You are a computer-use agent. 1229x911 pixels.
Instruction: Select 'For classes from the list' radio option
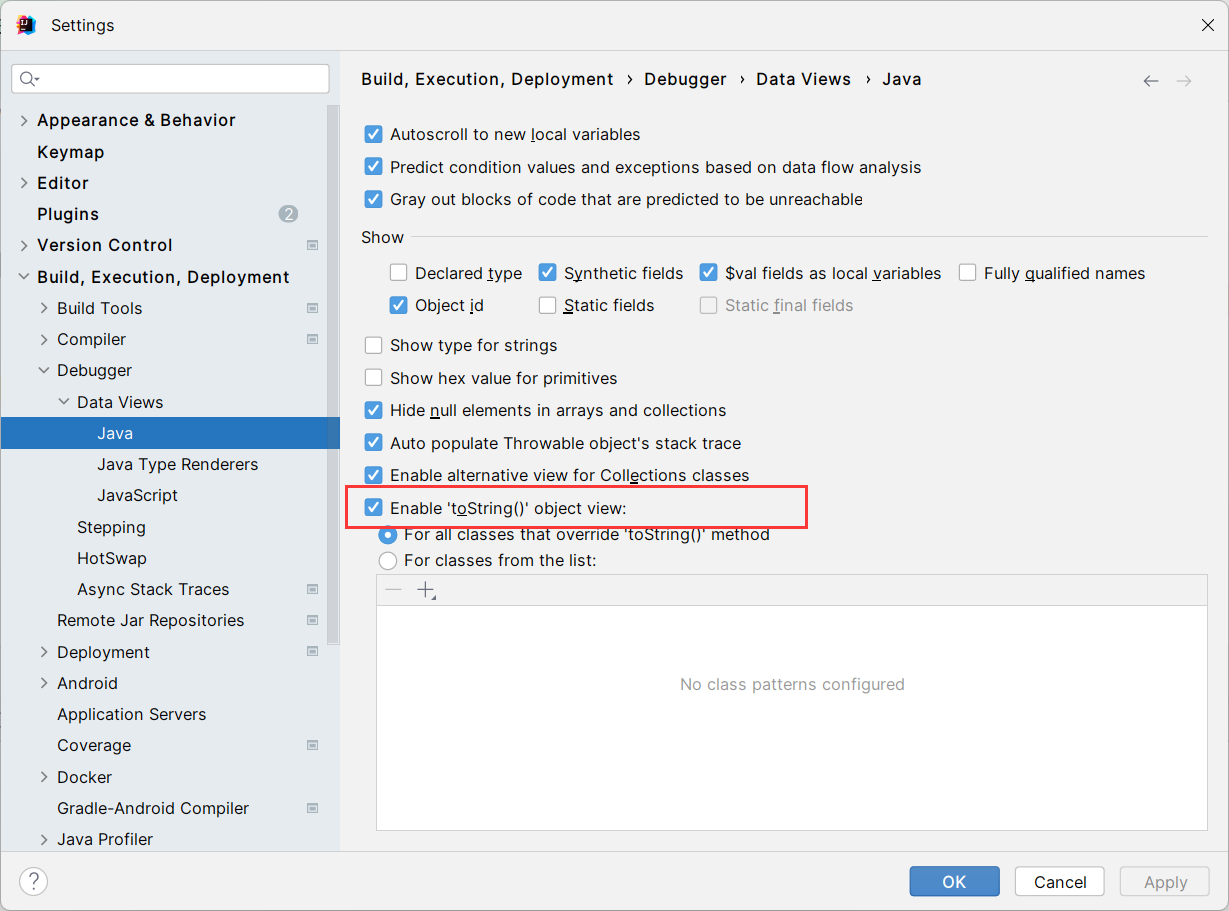388,561
